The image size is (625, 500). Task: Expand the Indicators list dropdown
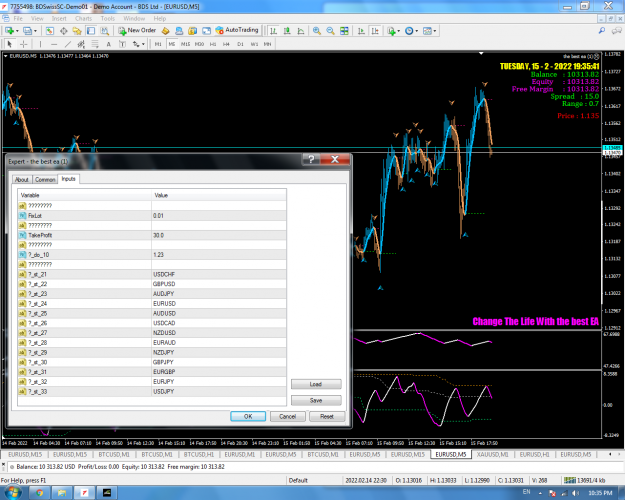click(398, 31)
